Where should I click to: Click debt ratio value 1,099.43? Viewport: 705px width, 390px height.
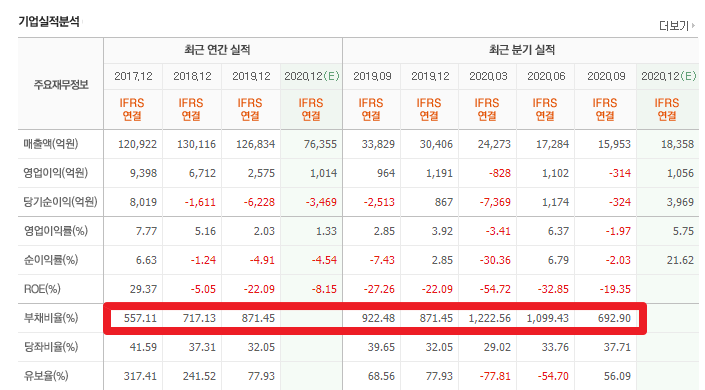pos(548,318)
